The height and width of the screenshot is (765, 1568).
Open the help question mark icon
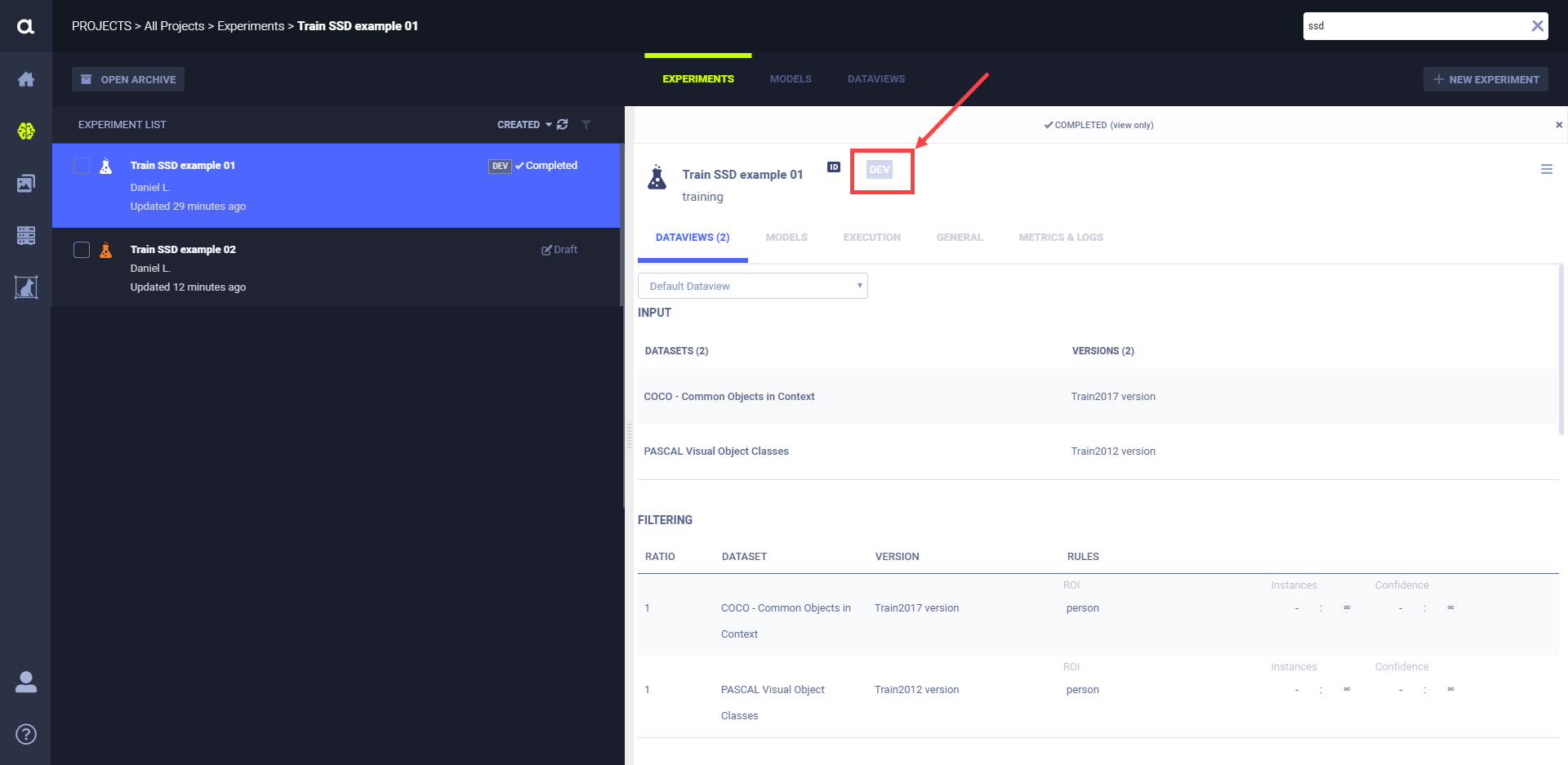[x=26, y=734]
